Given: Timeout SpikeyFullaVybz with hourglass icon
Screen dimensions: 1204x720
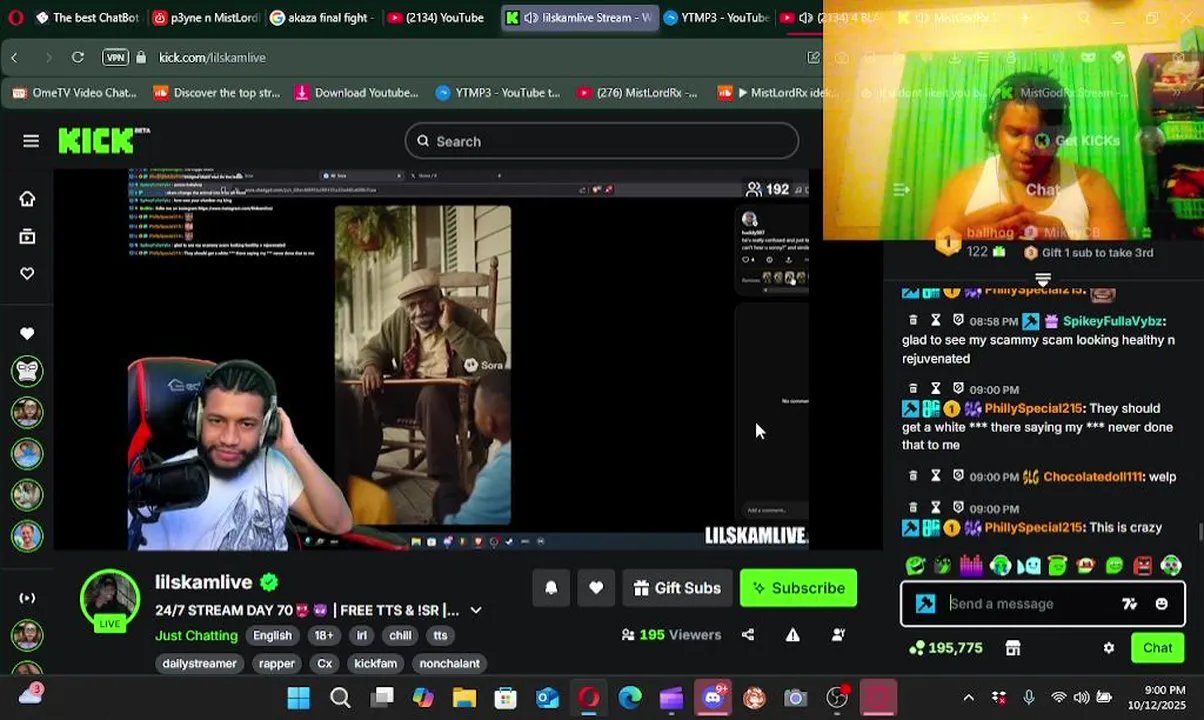Looking at the screenshot, I should 935,321.
